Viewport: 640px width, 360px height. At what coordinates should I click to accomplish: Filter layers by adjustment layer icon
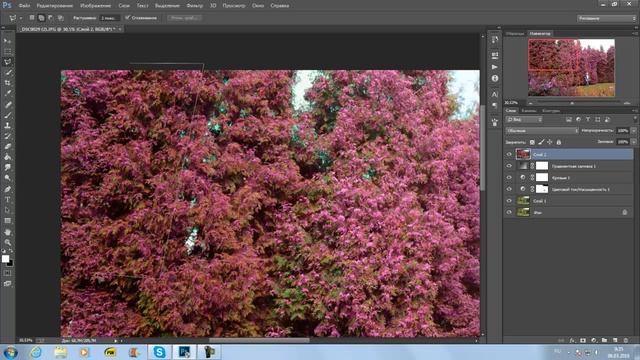click(x=578, y=120)
